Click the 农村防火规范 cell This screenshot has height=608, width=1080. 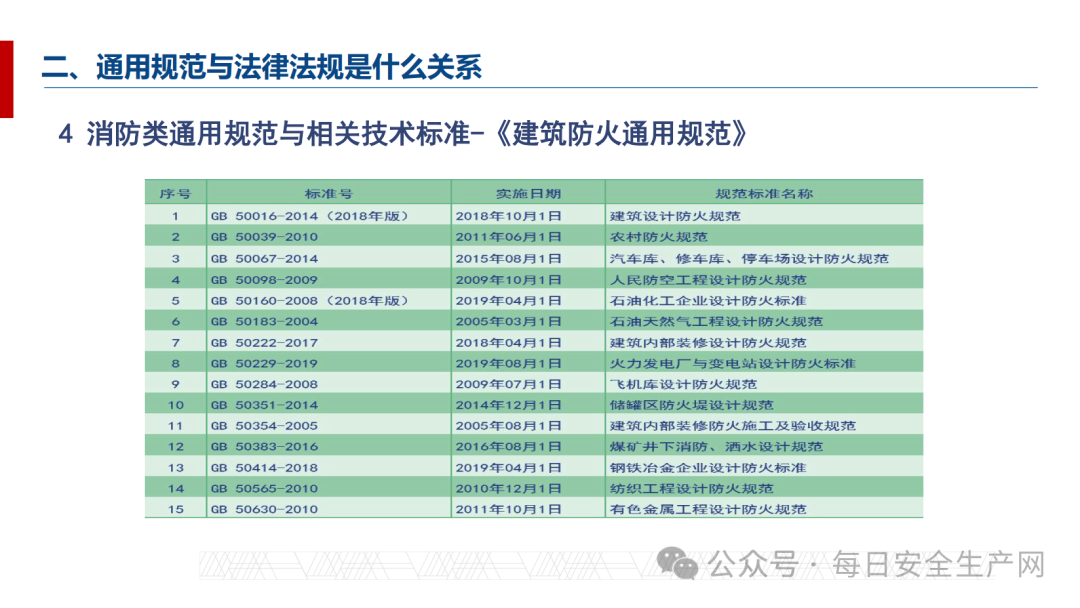coord(658,237)
